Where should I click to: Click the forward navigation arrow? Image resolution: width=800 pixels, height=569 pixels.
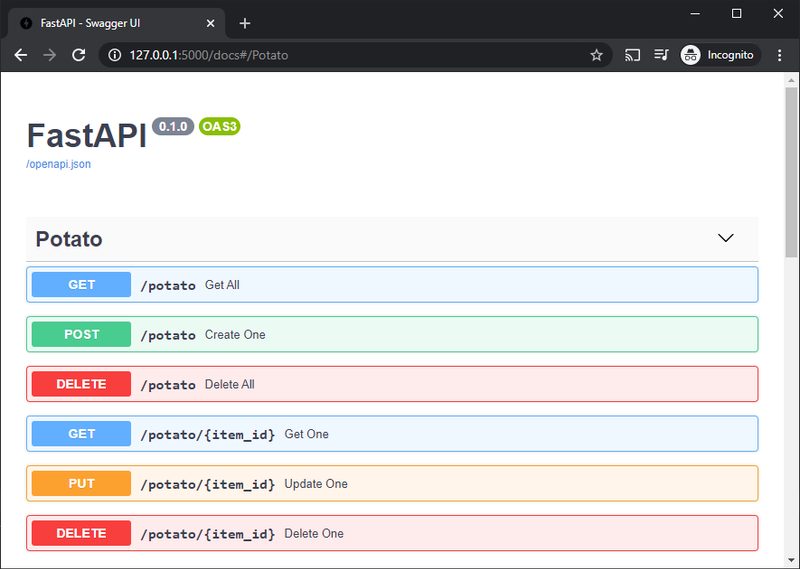49,55
